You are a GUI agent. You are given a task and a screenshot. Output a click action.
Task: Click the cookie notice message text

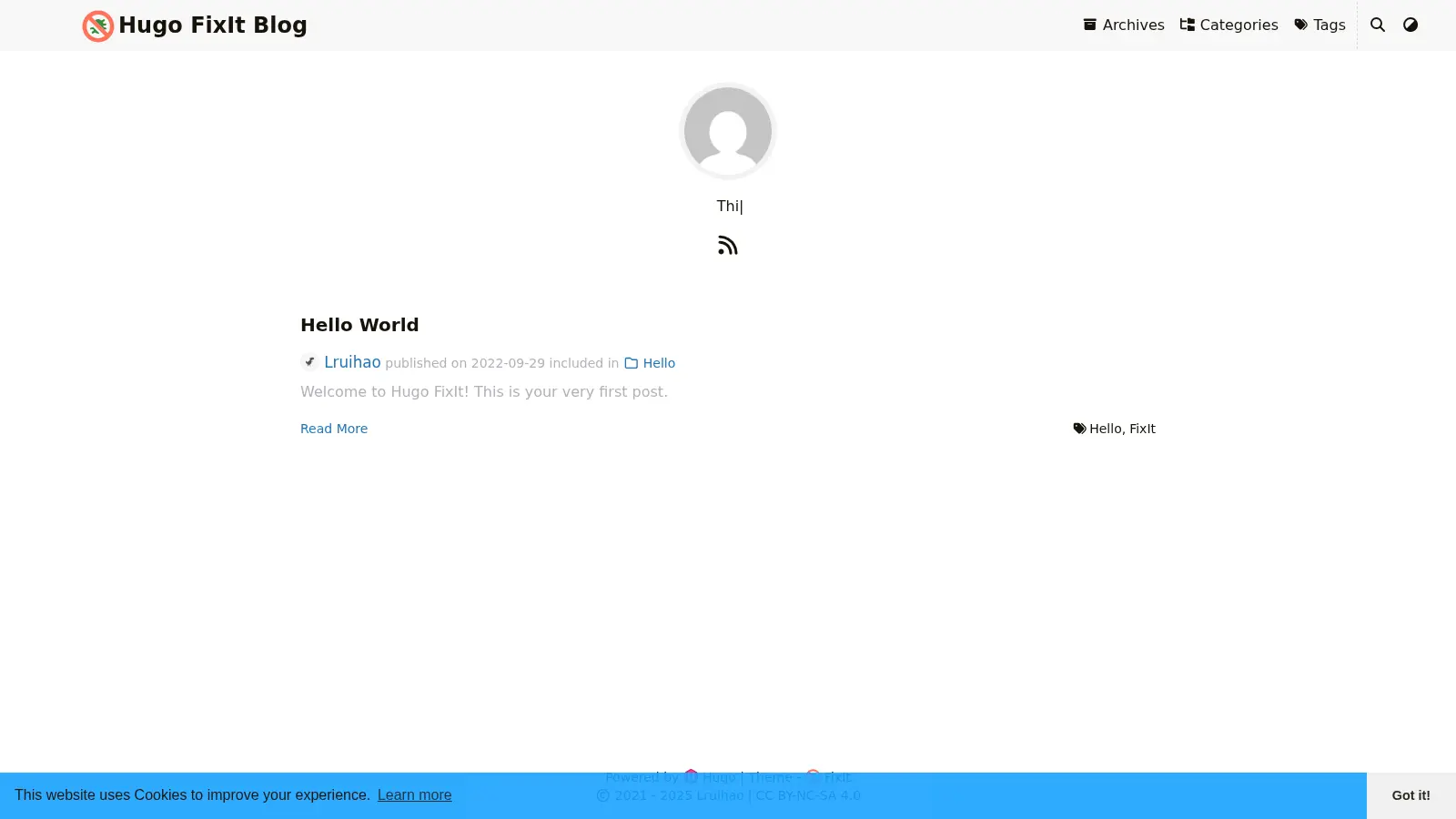(x=192, y=795)
